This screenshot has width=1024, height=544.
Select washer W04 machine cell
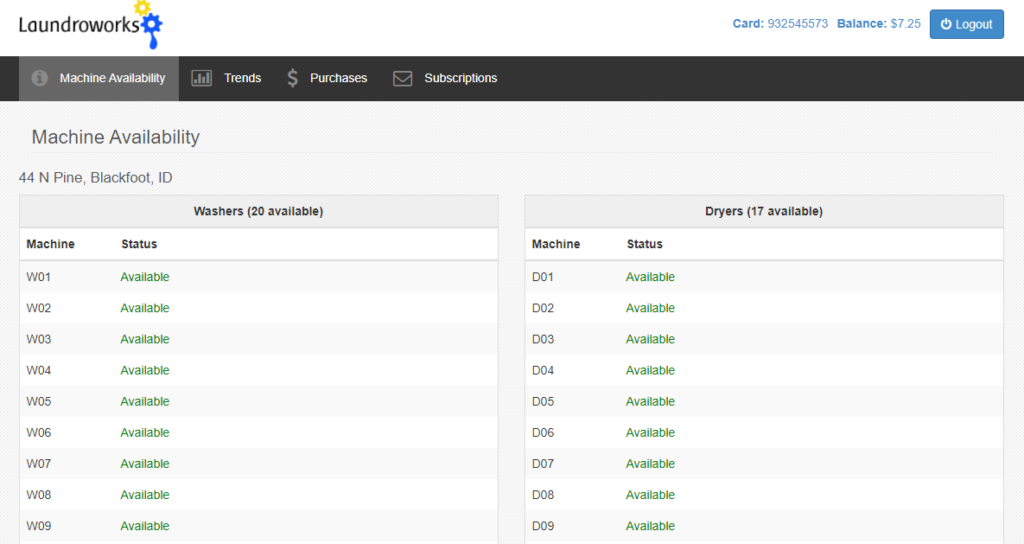[x=39, y=370]
